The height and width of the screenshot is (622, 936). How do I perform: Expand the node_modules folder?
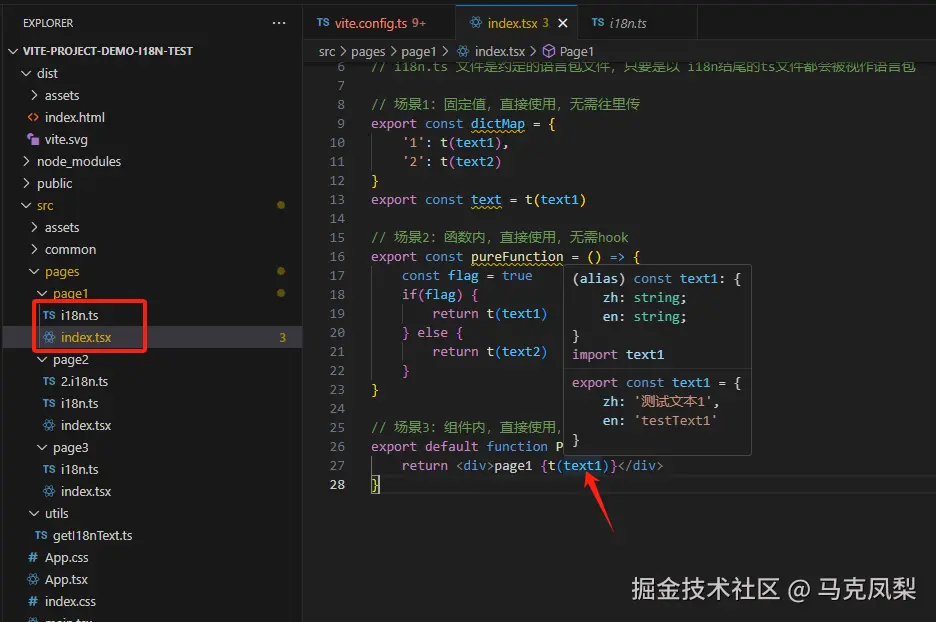click(x=26, y=161)
